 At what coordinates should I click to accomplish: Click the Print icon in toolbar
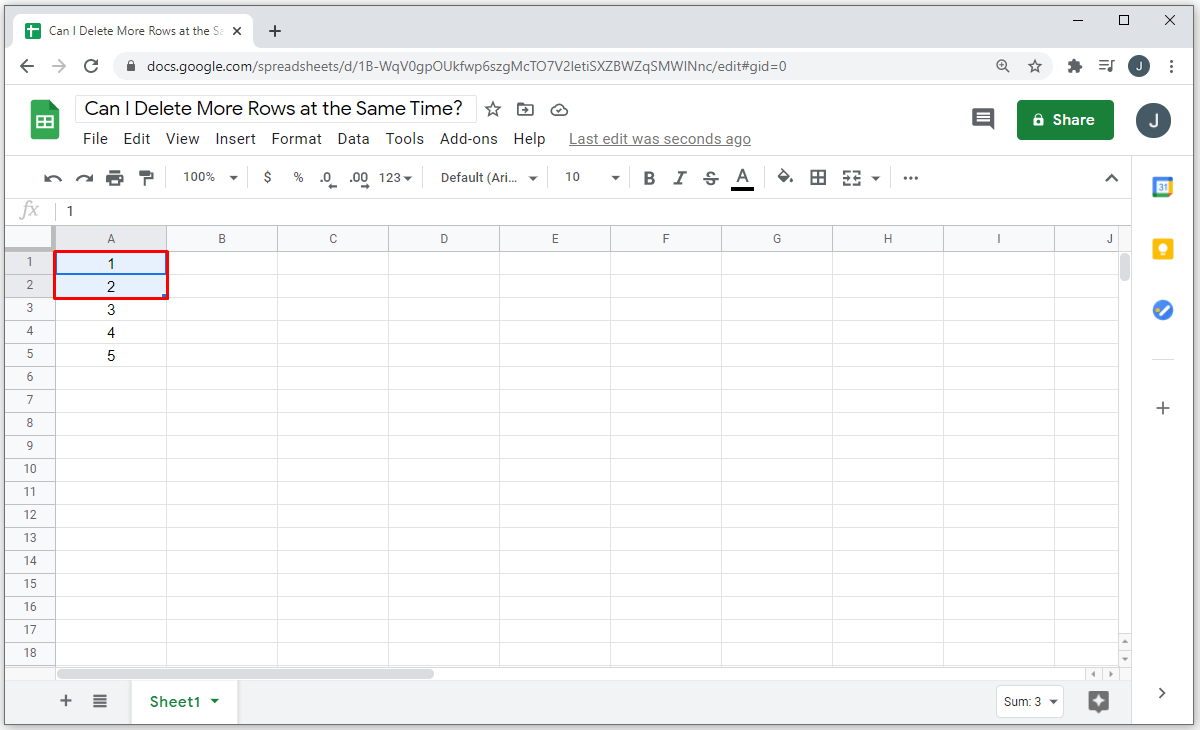point(115,178)
